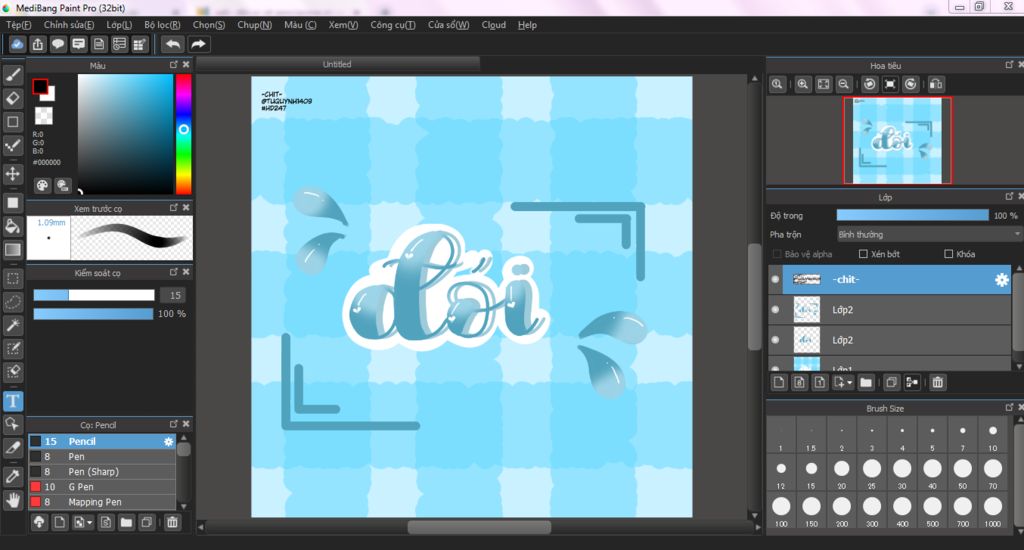Select the Bucket fill tool
This screenshot has height=550, width=1024.
(x=13, y=226)
